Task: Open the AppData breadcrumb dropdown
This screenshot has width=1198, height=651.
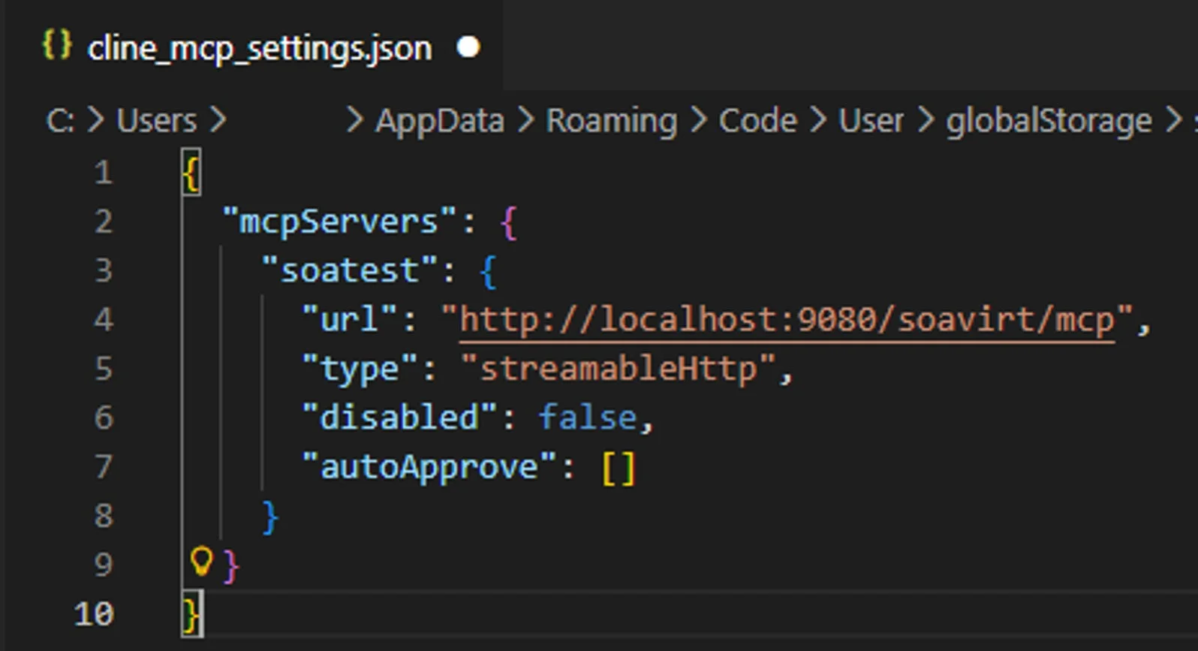Action: click(x=439, y=120)
